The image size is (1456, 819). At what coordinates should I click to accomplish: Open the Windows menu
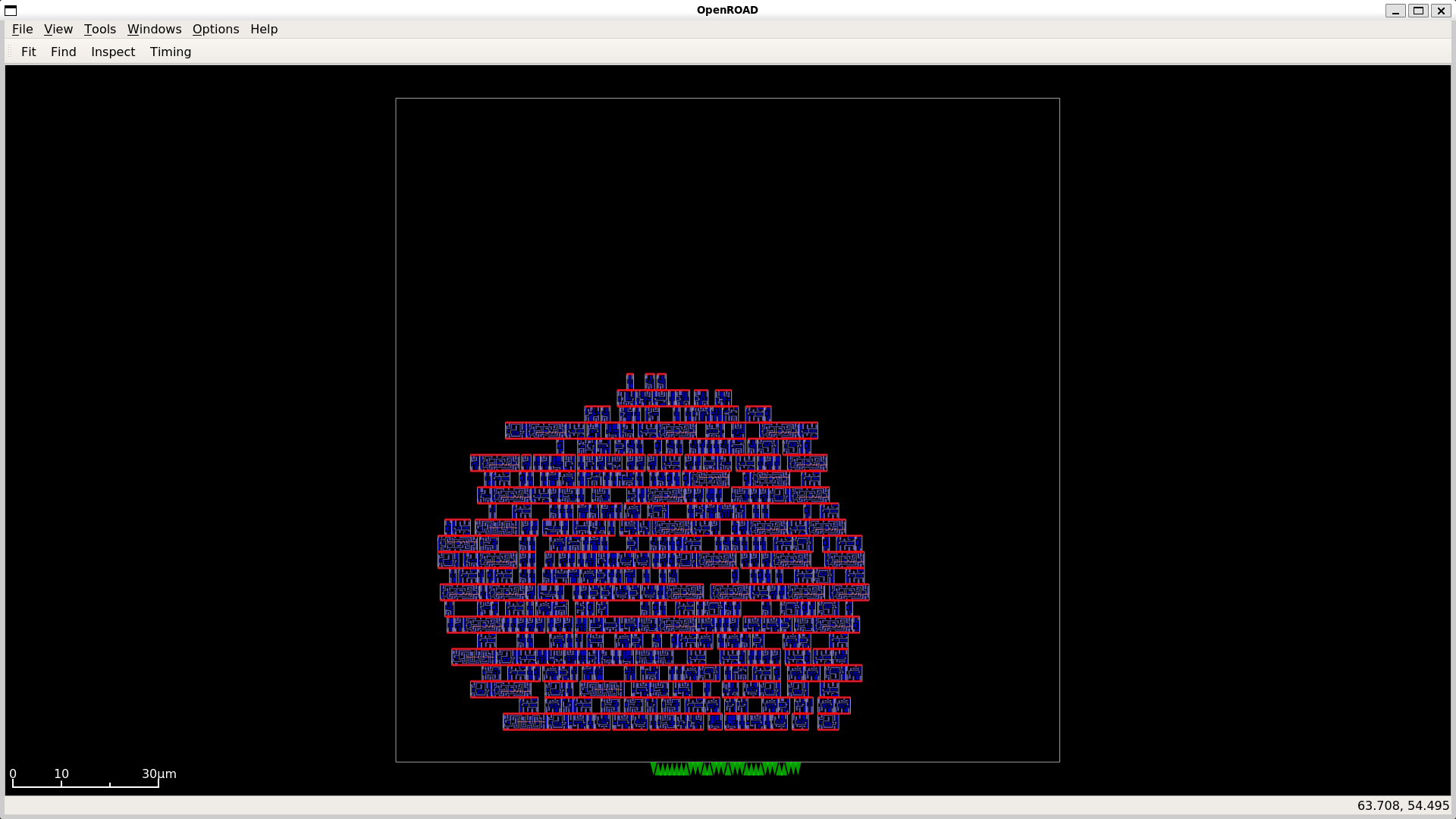pyautogui.click(x=154, y=29)
